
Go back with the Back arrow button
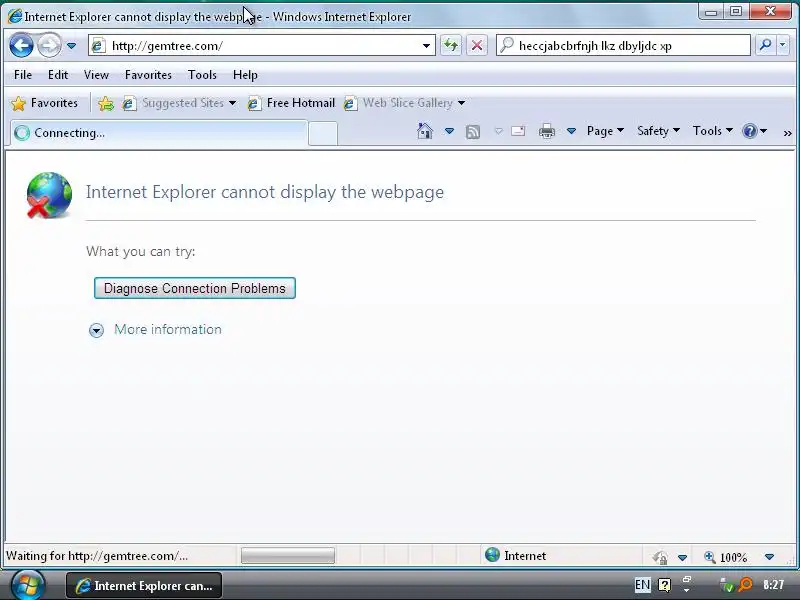21,46
